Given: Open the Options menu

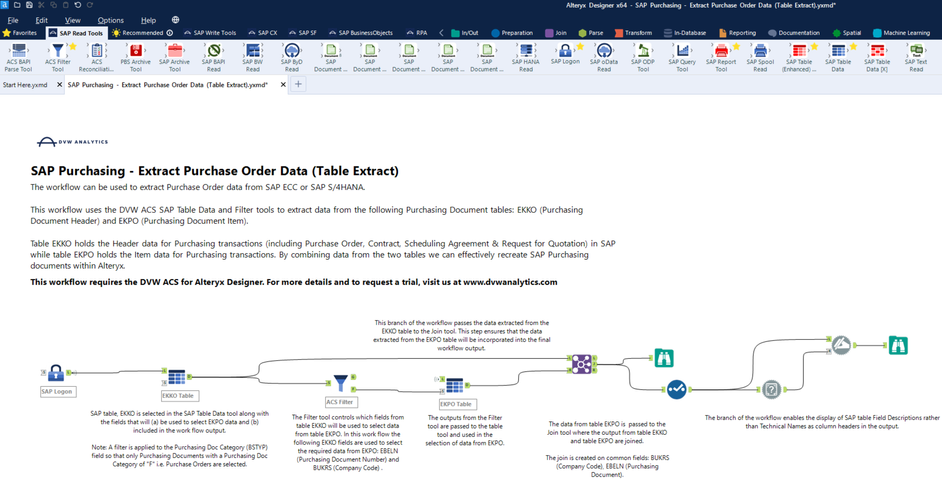Looking at the screenshot, I should coord(111,20).
